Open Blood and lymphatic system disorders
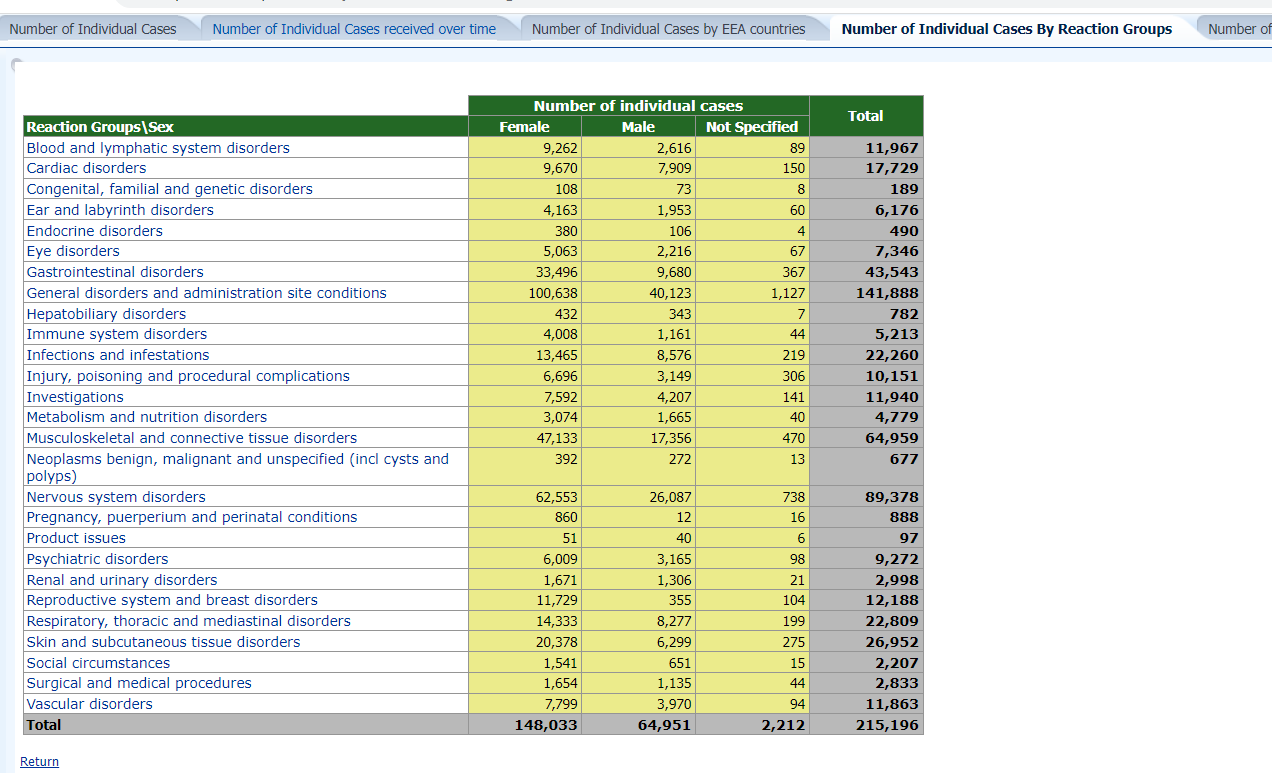Viewport: 1272px width, 773px height. coord(158,148)
